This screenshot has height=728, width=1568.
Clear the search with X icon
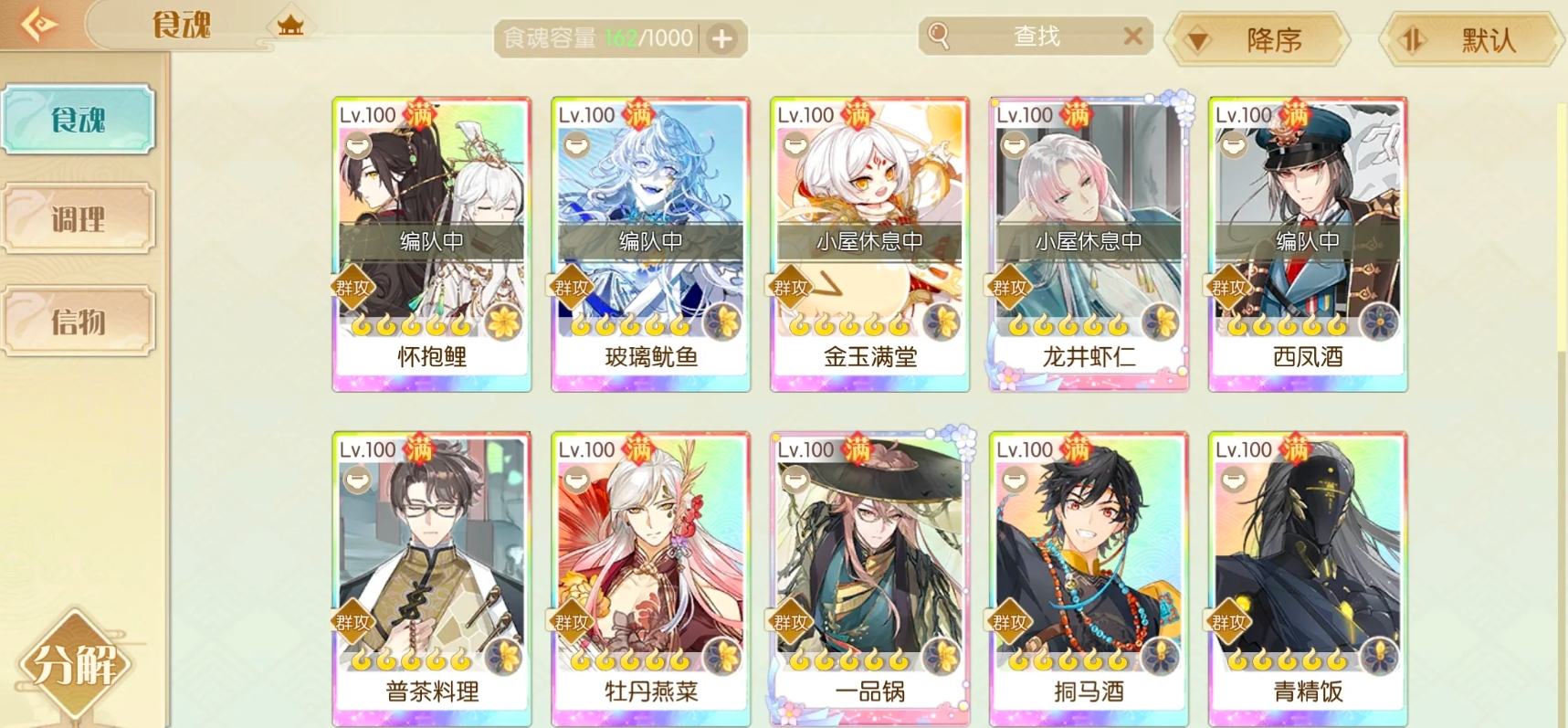coord(1132,36)
